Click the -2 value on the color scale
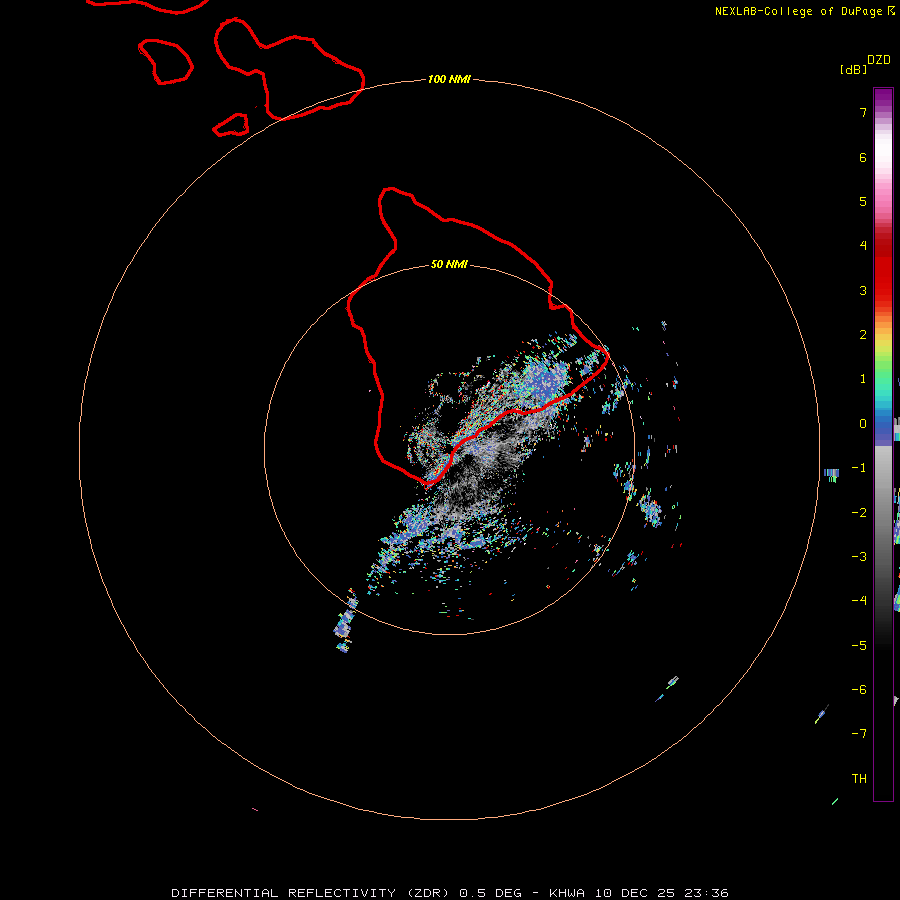Screen dimensions: 900x900 (859, 512)
